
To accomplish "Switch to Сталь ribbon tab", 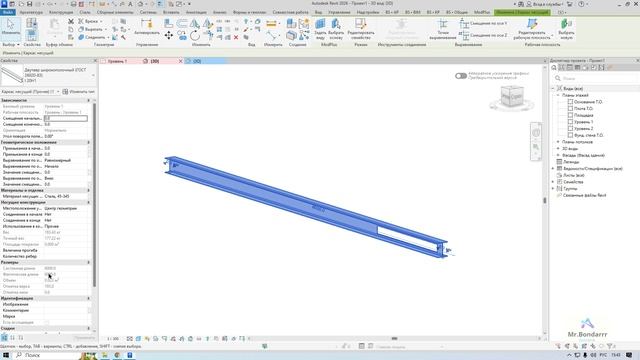I will pos(84,12).
